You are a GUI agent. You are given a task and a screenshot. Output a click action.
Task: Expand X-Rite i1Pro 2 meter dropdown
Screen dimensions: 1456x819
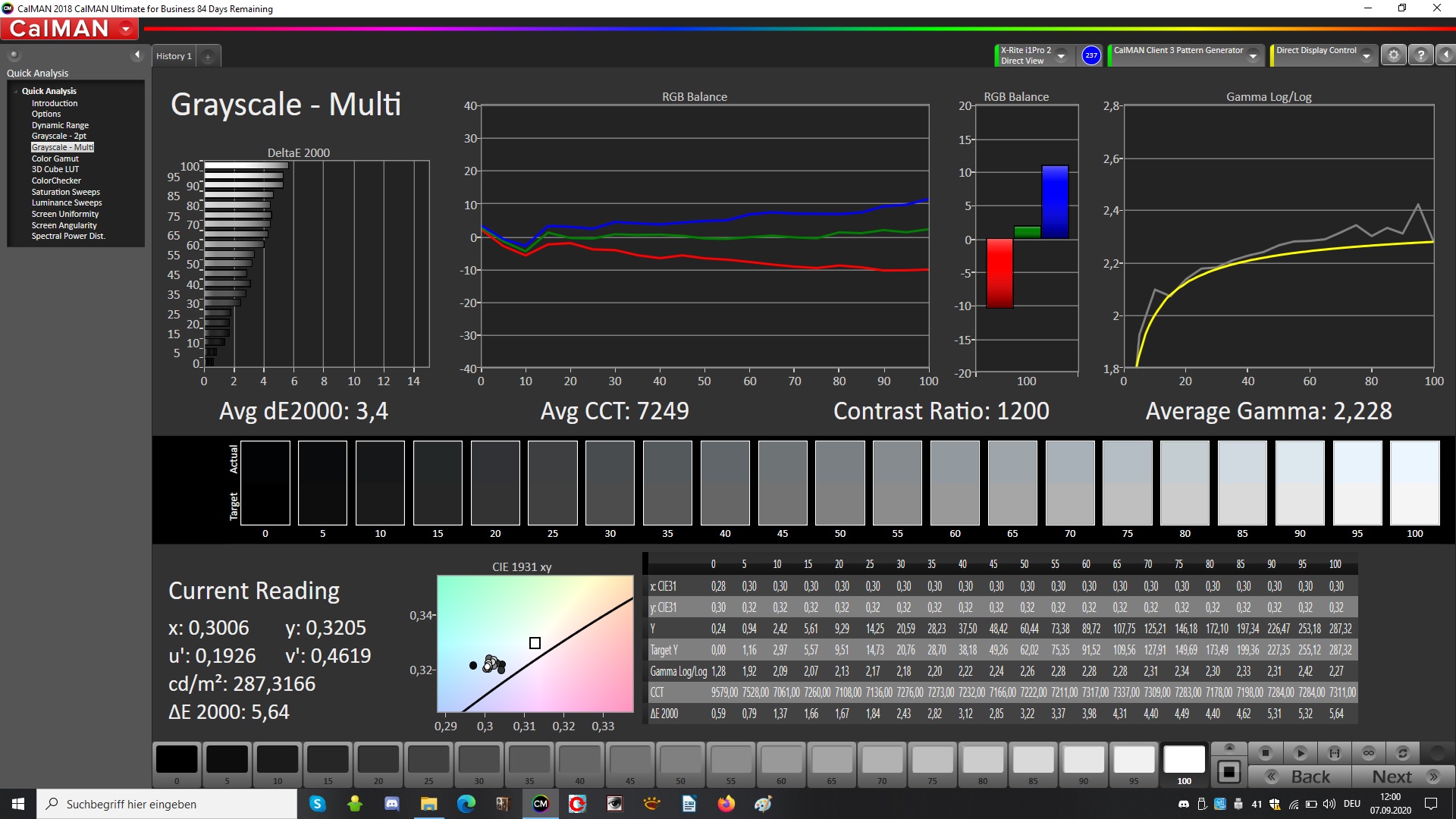point(1062,55)
